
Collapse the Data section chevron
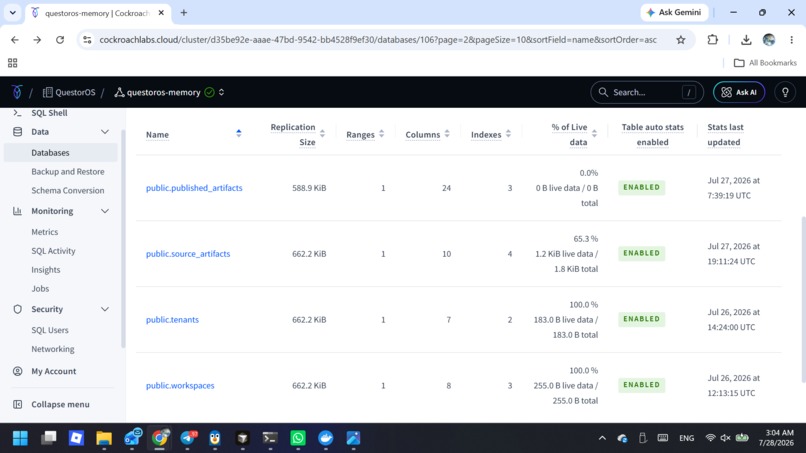point(105,132)
